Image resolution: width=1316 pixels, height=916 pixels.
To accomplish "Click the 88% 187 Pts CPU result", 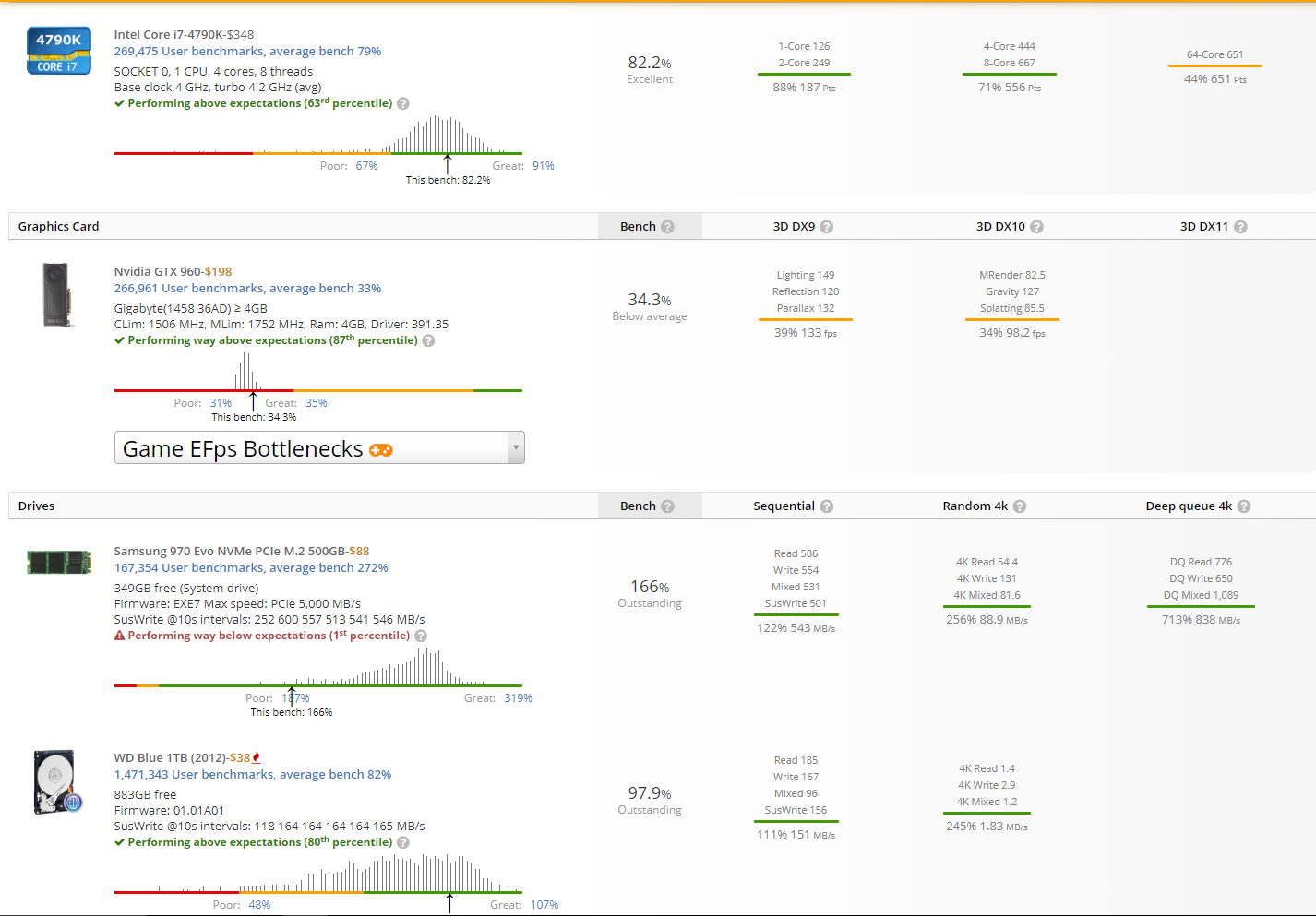I will 804,88.
